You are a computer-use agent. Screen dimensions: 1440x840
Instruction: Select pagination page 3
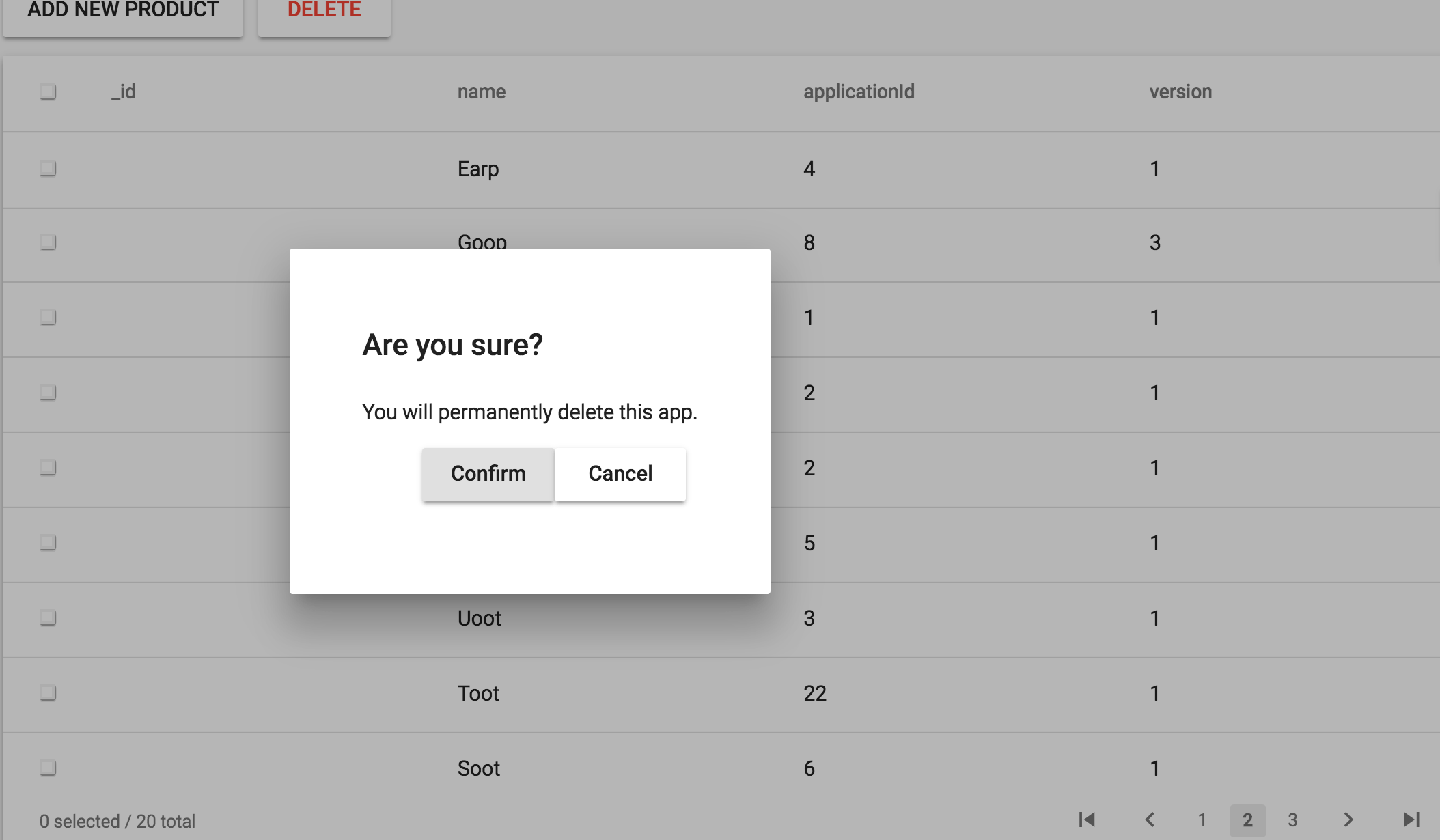tap(1292, 820)
